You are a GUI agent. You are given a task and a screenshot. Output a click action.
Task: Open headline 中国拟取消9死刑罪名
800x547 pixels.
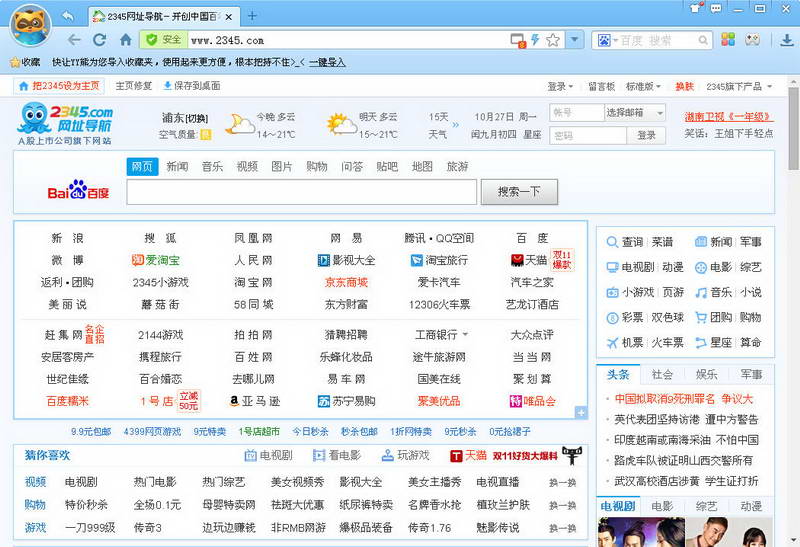pos(684,399)
